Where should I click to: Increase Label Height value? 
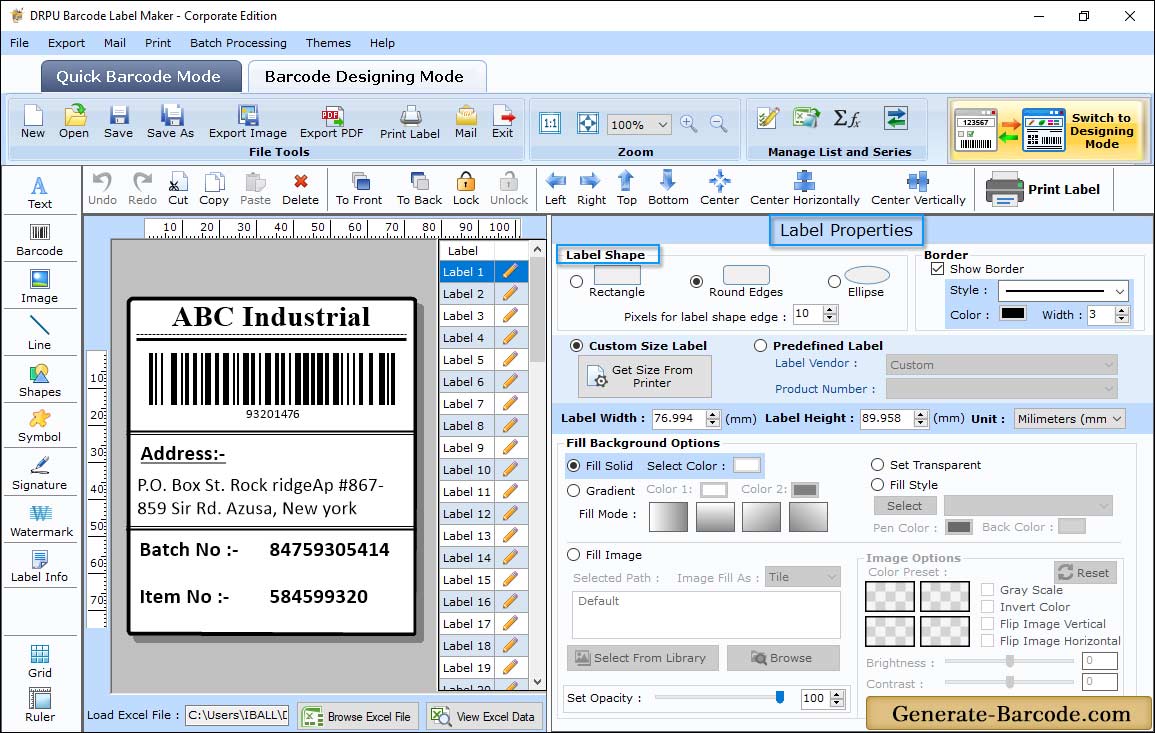tap(921, 414)
